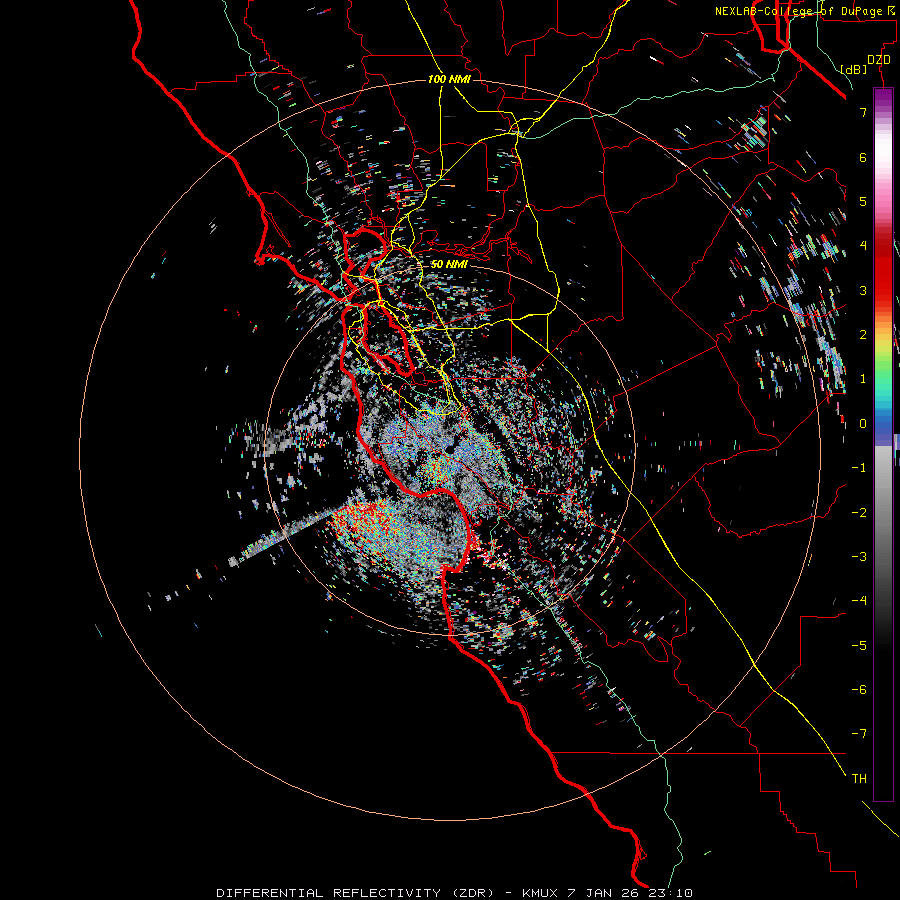Click the DZD product label

coord(878,60)
